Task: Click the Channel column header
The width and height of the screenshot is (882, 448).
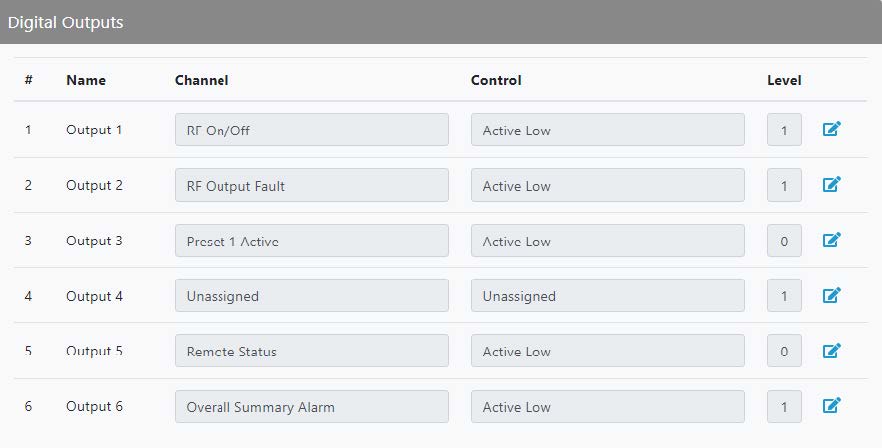Action: point(201,80)
